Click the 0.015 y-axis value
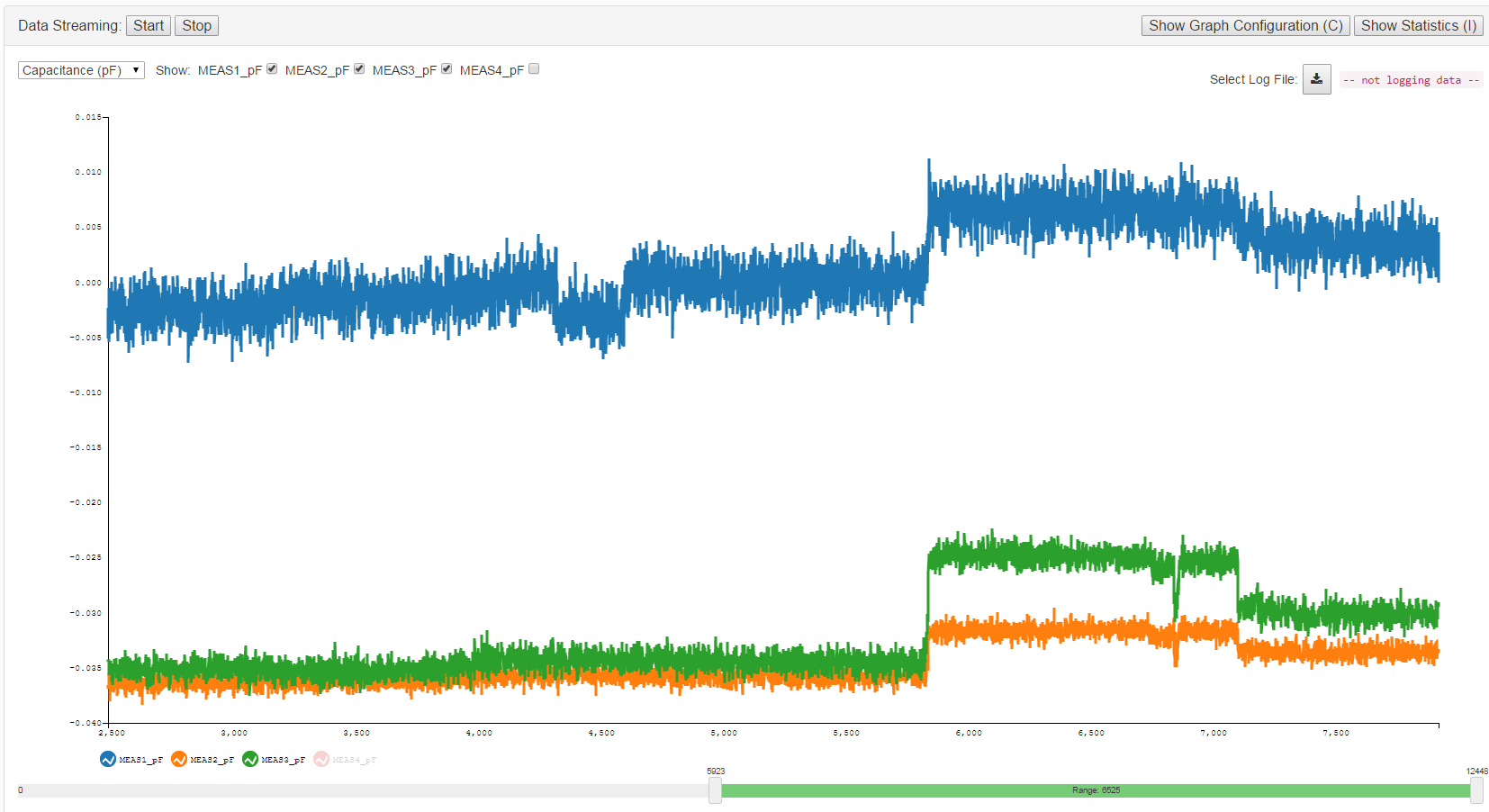The height and width of the screenshot is (812, 1489). [x=88, y=117]
